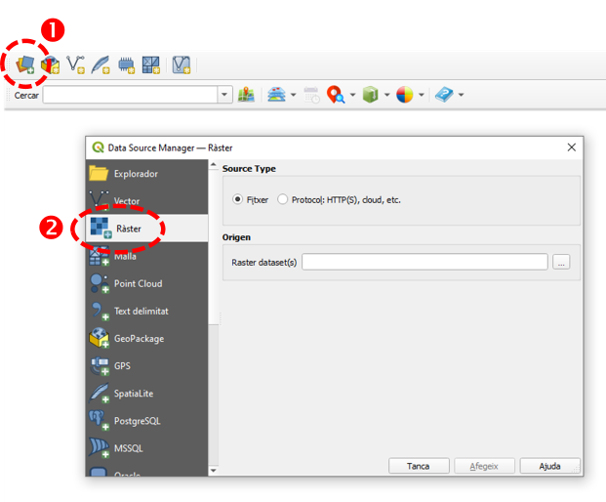
Task: Click the Raster dataset(s) input field
Action: pyautogui.click(x=425, y=262)
